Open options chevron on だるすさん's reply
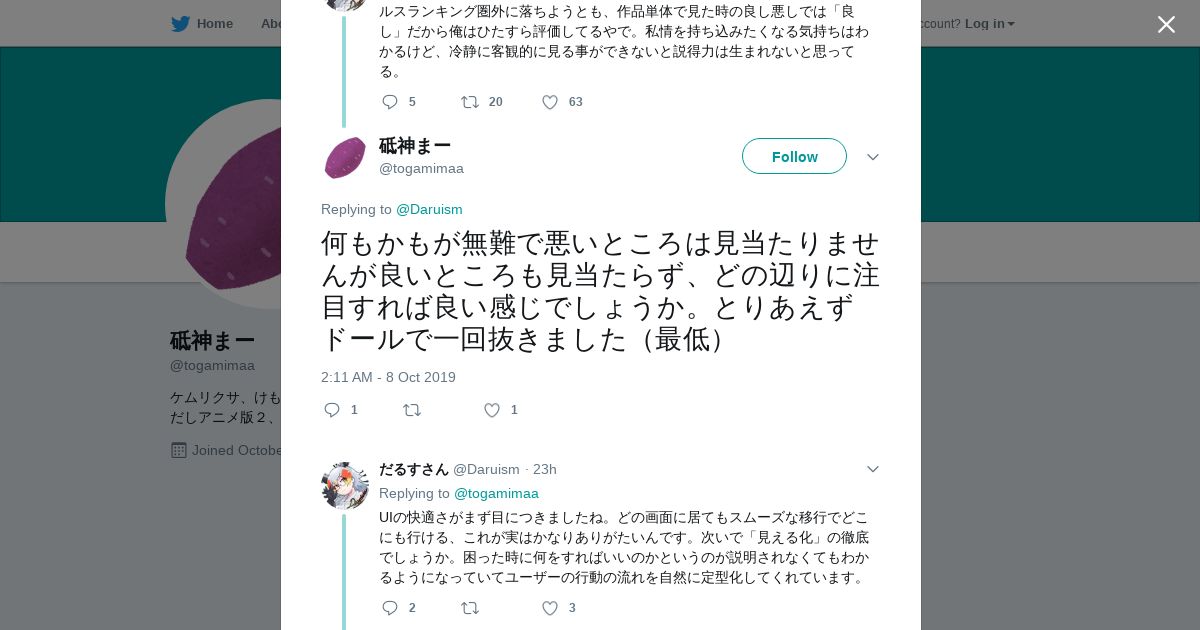Screen dimensions: 1200x630 [873, 469]
